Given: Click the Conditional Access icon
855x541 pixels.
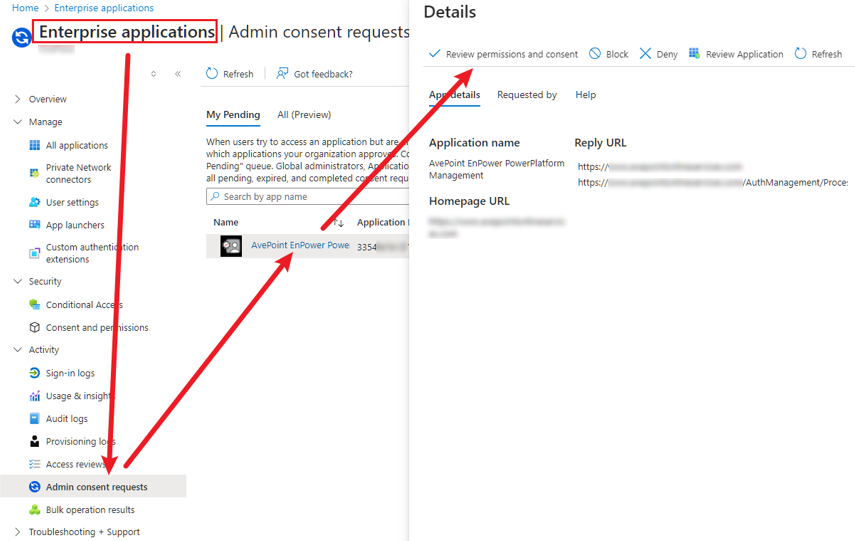Looking at the screenshot, I should [x=34, y=304].
